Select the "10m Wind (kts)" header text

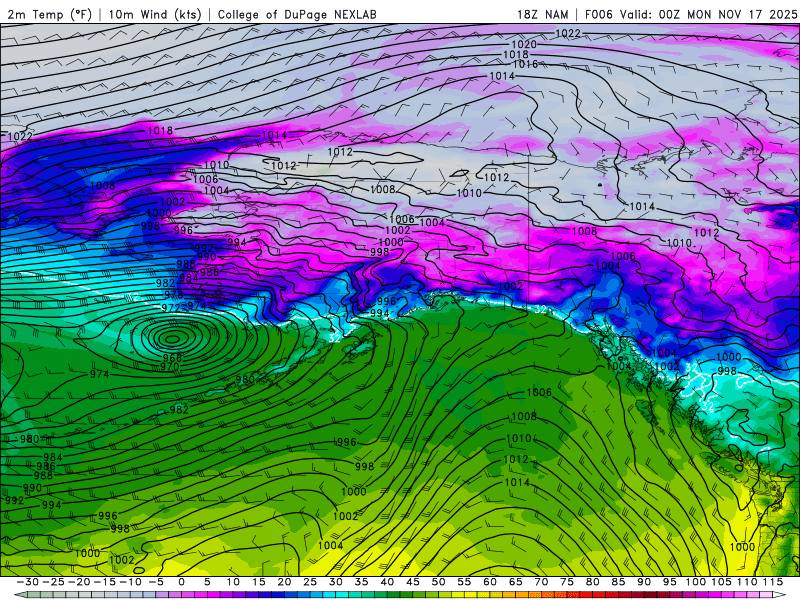(x=155, y=14)
